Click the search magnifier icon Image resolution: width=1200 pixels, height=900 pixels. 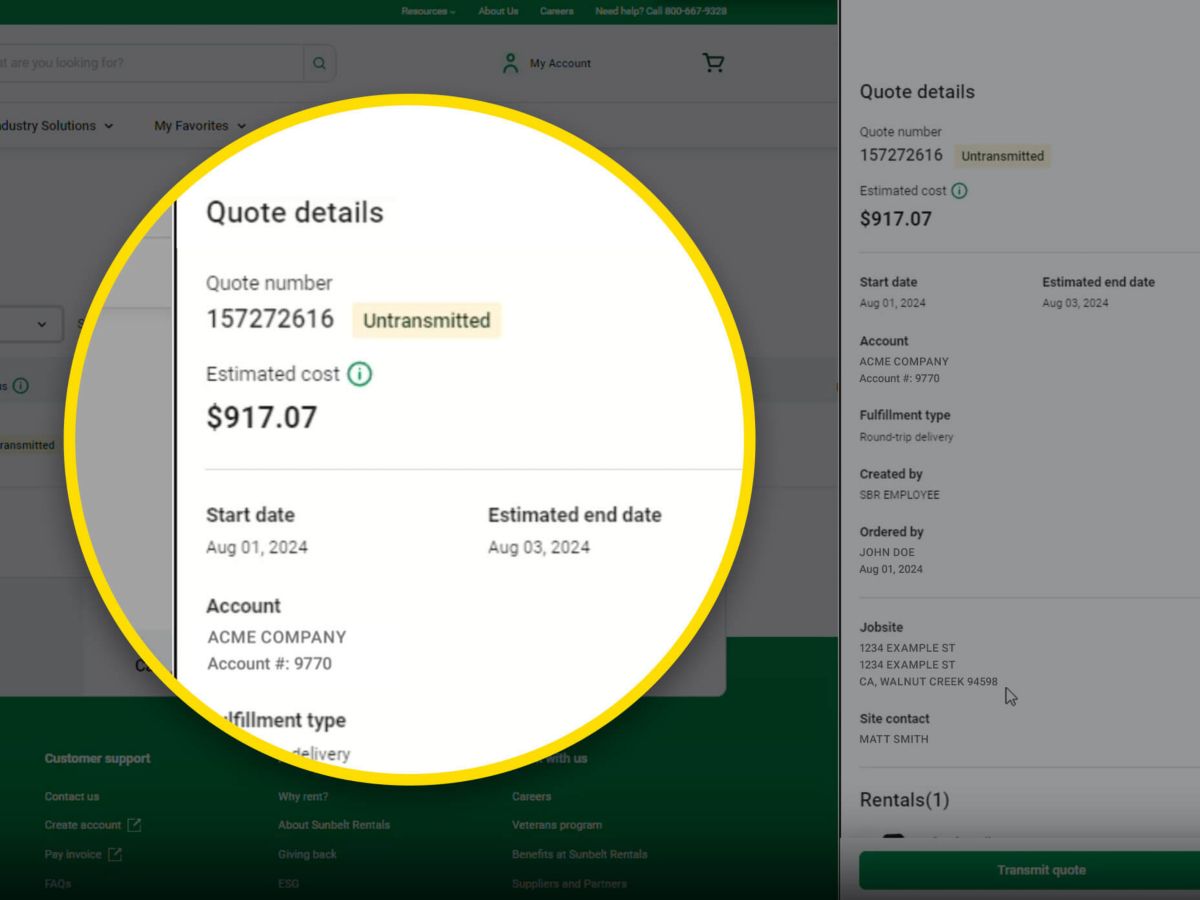coord(319,63)
